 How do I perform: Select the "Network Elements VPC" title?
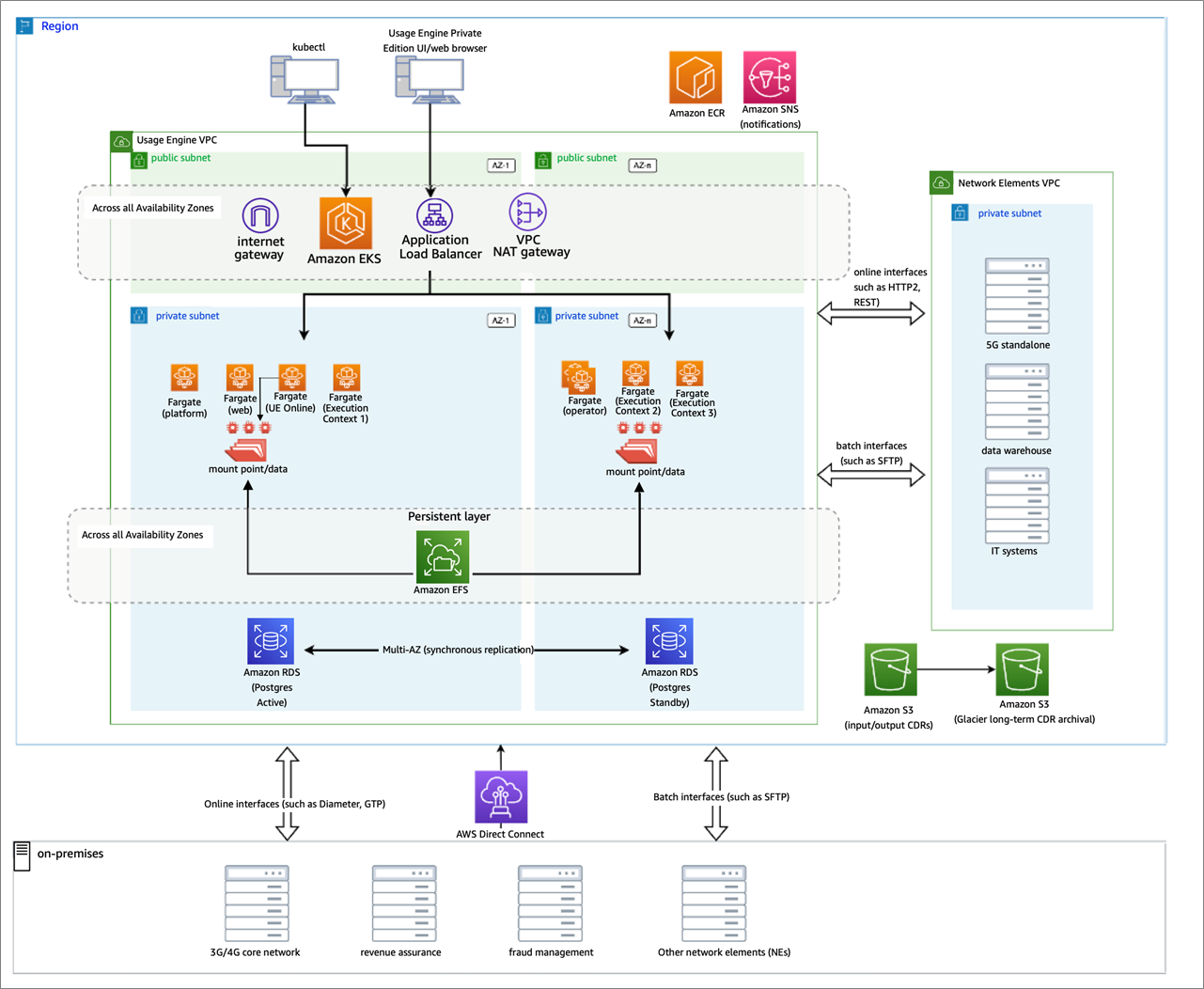tap(1009, 183)
